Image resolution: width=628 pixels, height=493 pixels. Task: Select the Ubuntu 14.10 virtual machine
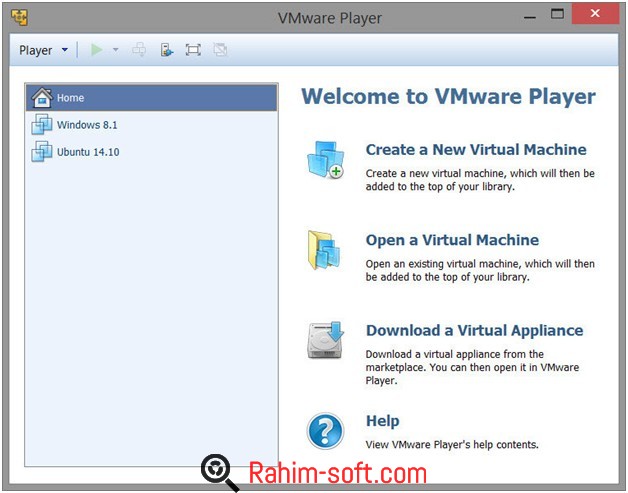point(151,152)
